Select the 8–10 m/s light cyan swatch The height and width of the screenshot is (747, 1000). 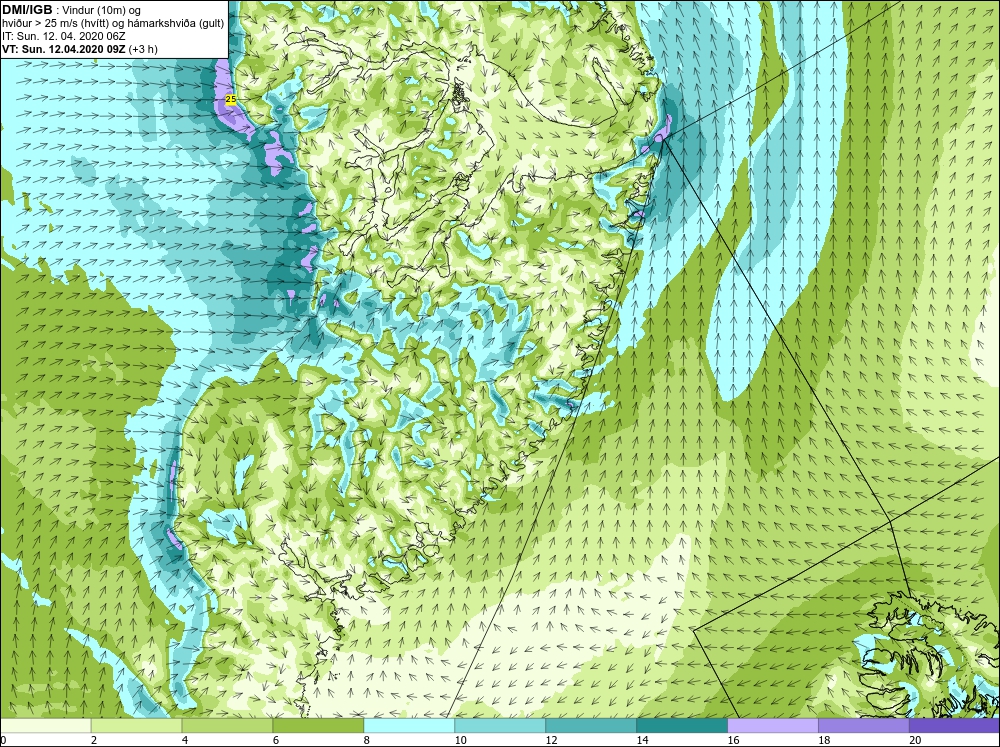pyautogui.click(x=409, y=726)
